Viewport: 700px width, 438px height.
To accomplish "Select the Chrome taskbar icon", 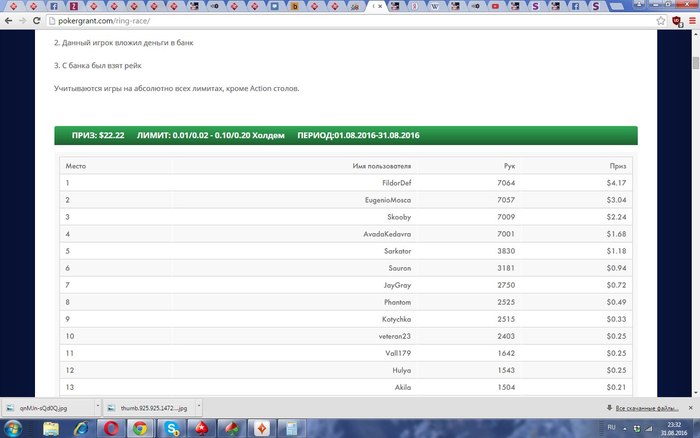I will click(x=140, y=429).
